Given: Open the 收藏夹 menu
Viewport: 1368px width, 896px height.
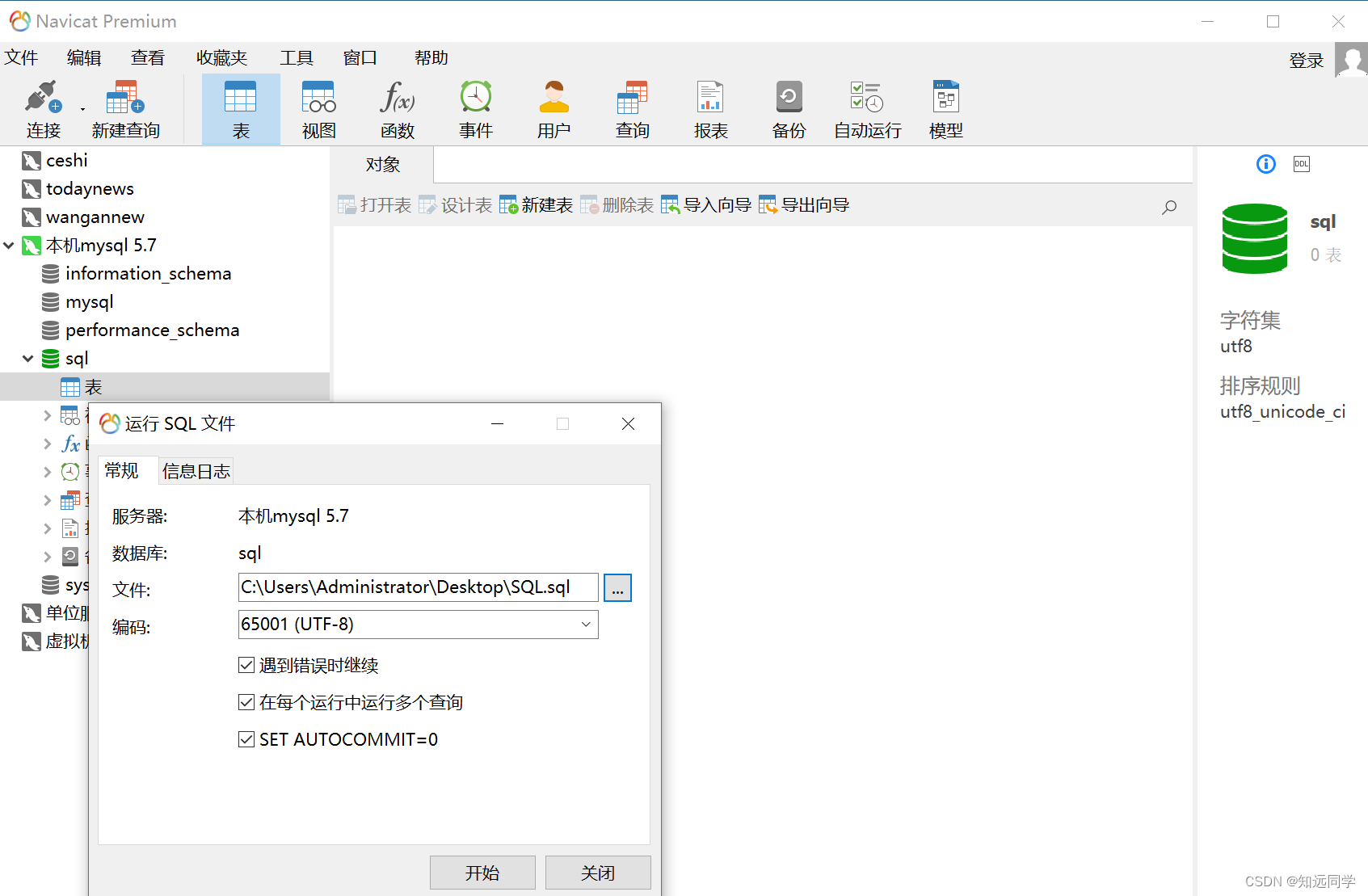Looking at the screenshot, I should (221, 58).
